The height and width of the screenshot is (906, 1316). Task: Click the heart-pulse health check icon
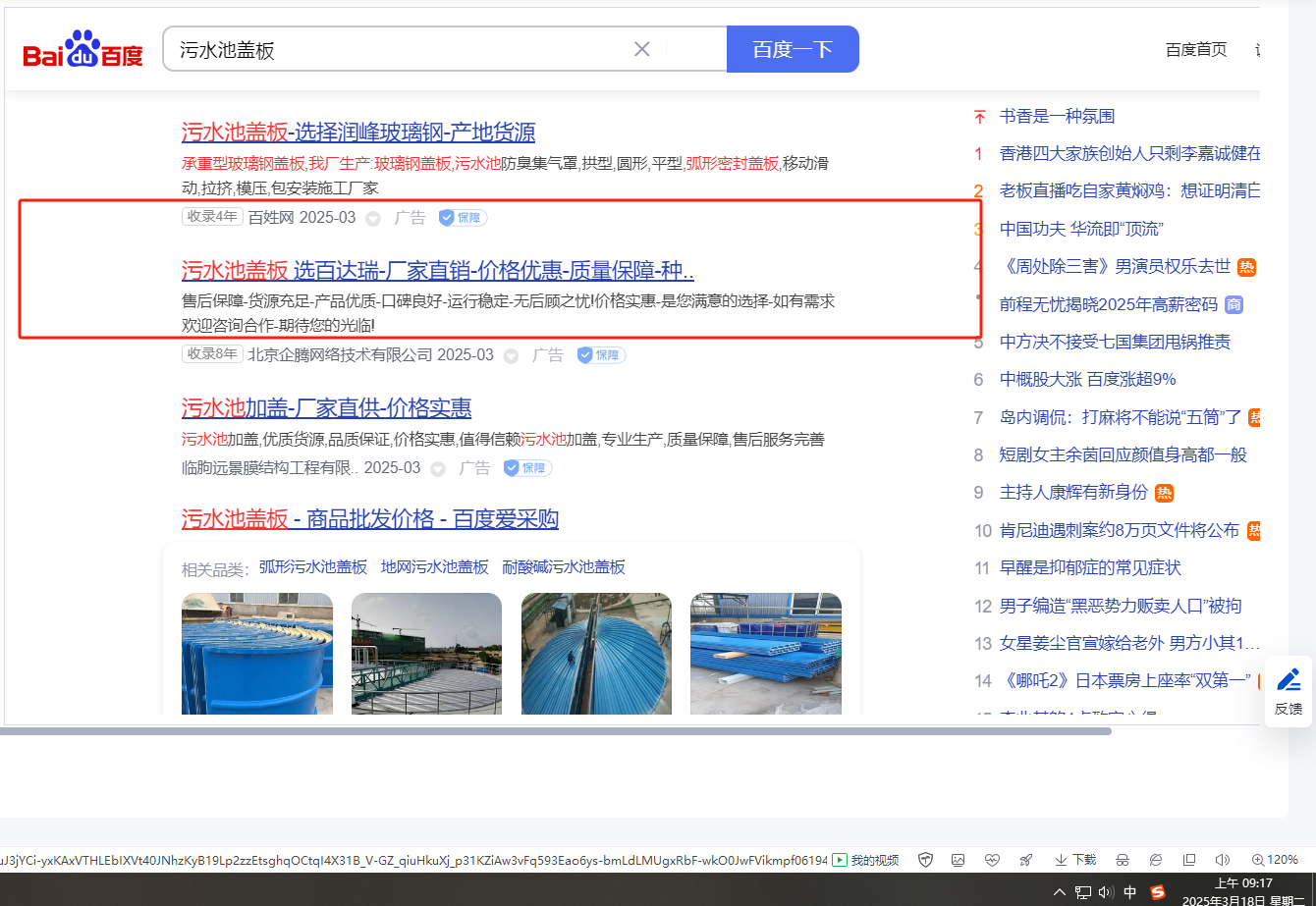992,860
